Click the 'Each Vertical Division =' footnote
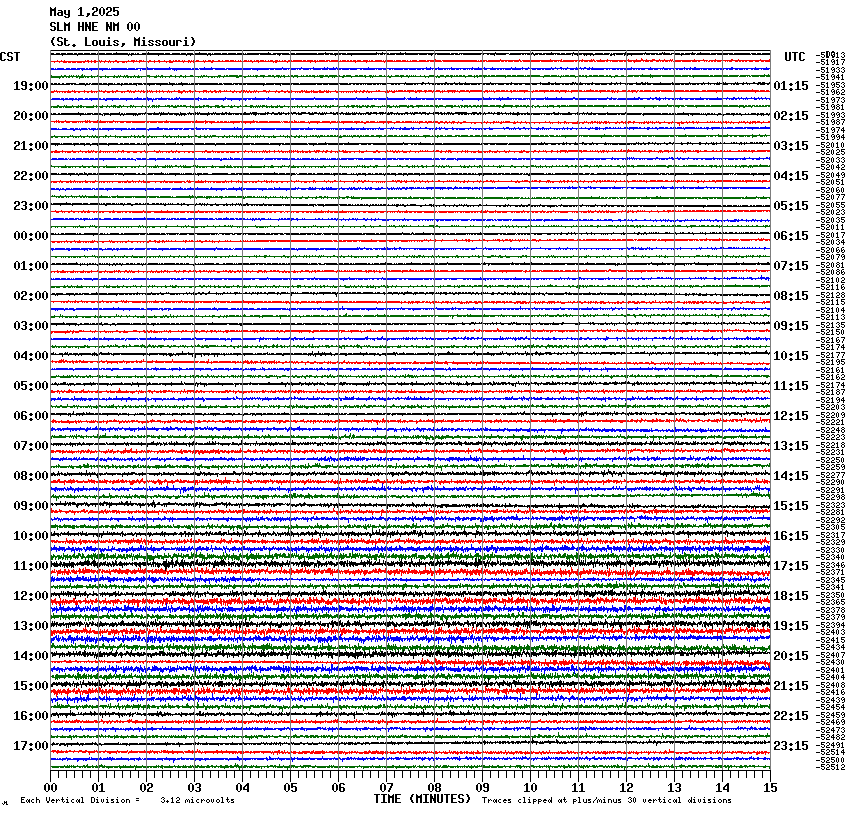850x814 pixels. (80, 800)
